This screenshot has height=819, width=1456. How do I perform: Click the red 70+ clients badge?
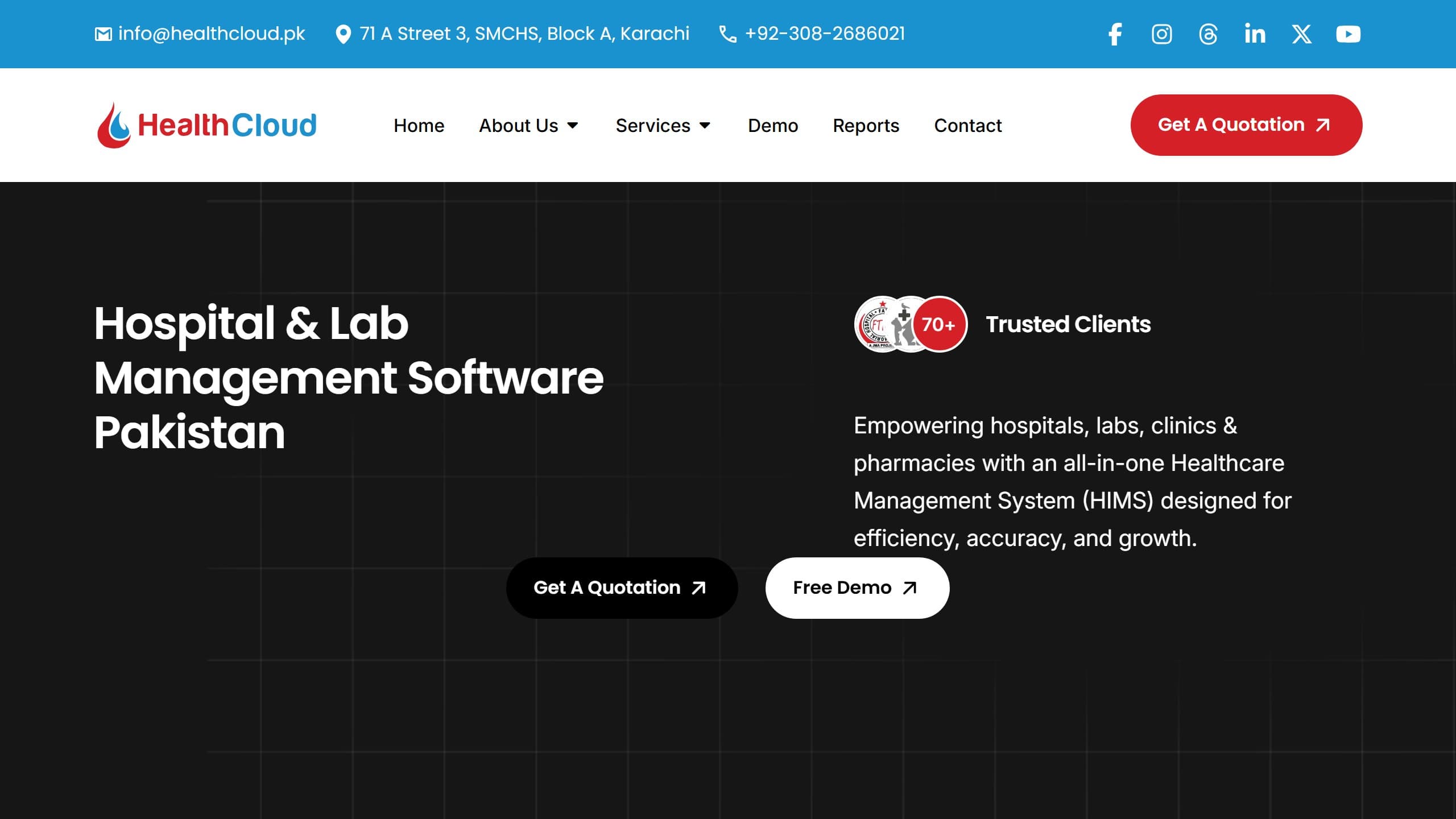pyautogui.click(x=939, y=324)
